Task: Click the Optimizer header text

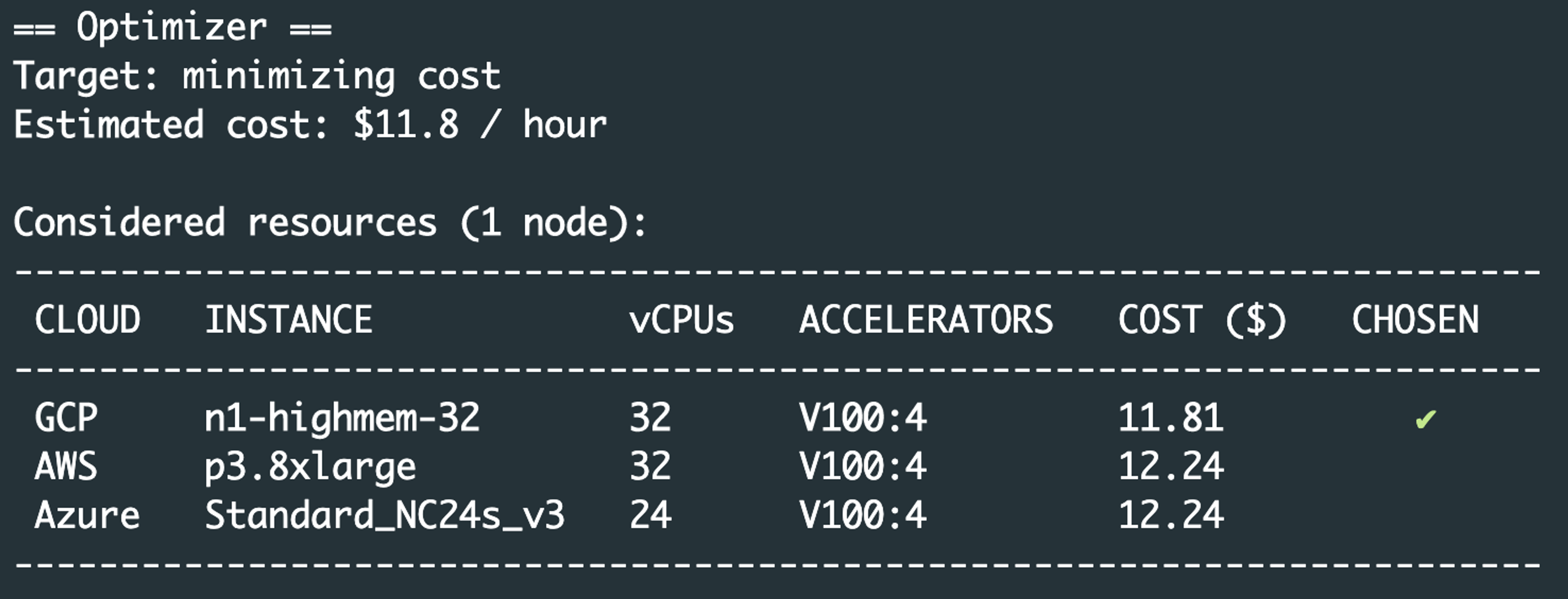Action: tap(172, 28)
